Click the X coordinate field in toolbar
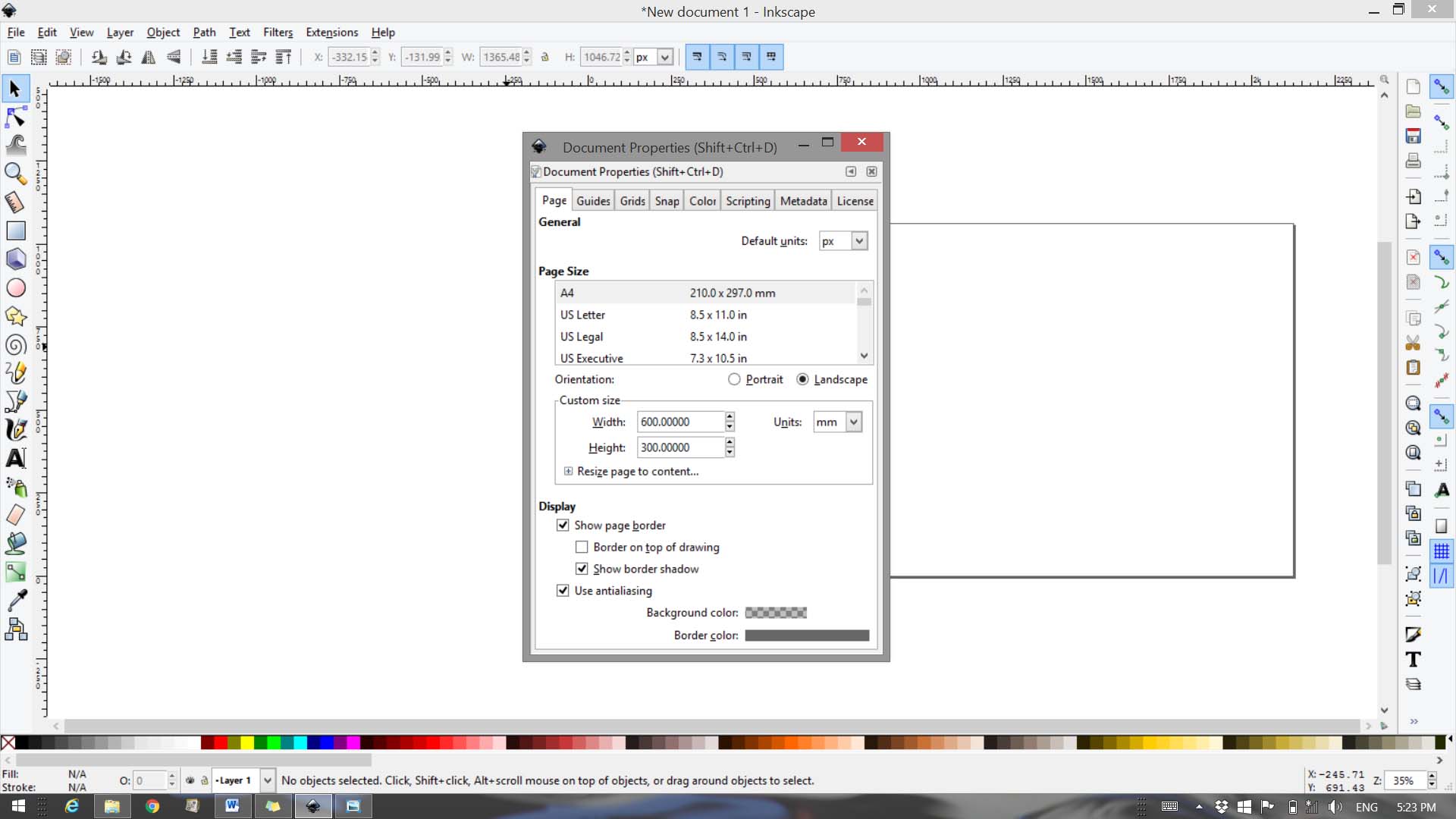The image size is (1456, 819). click(x=349, y=57)
